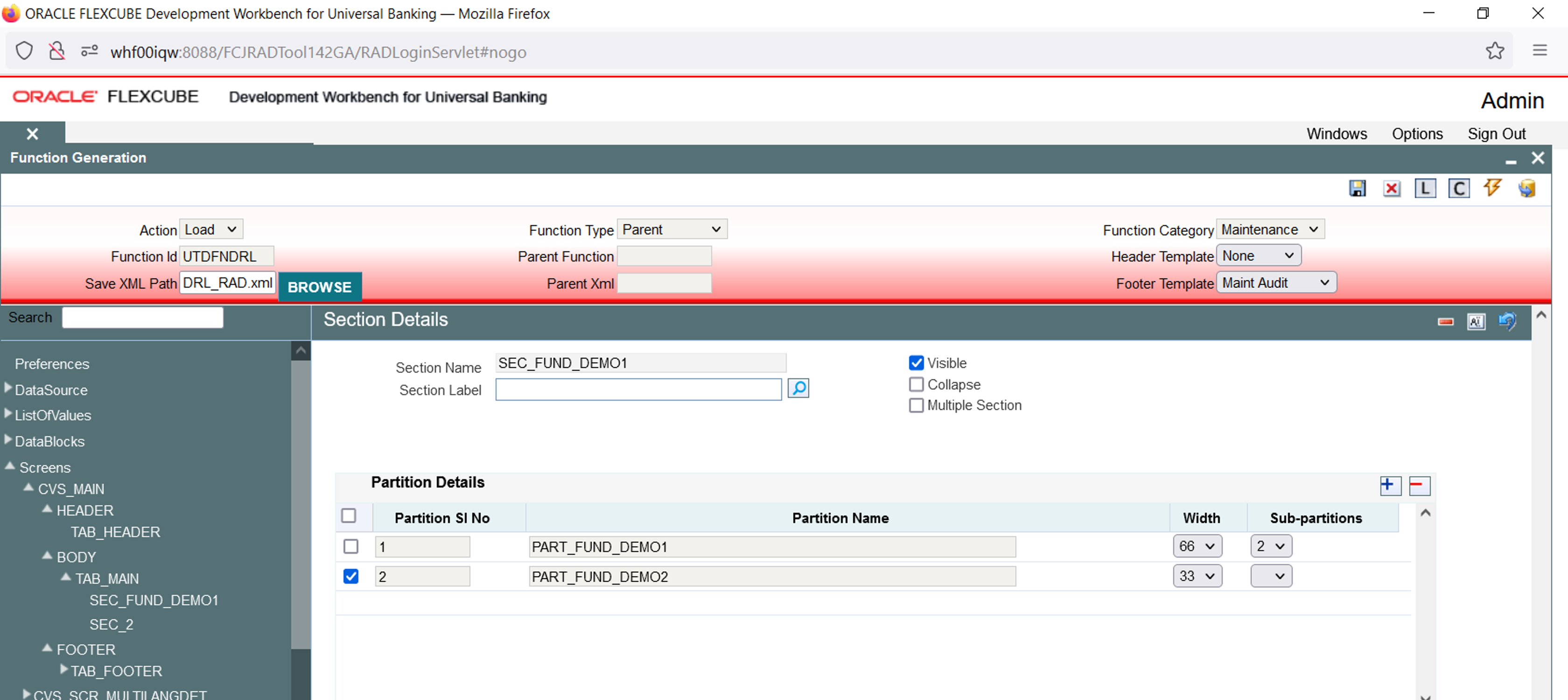This screenshot has width=1568, height=700.
Task: Enable the Collapse checkbox
Action: pos(916,384)
